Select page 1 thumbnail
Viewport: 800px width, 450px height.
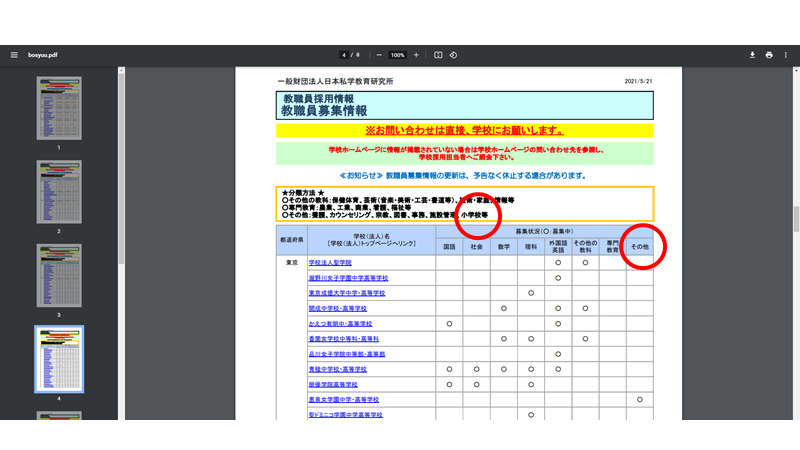(59, 108)
